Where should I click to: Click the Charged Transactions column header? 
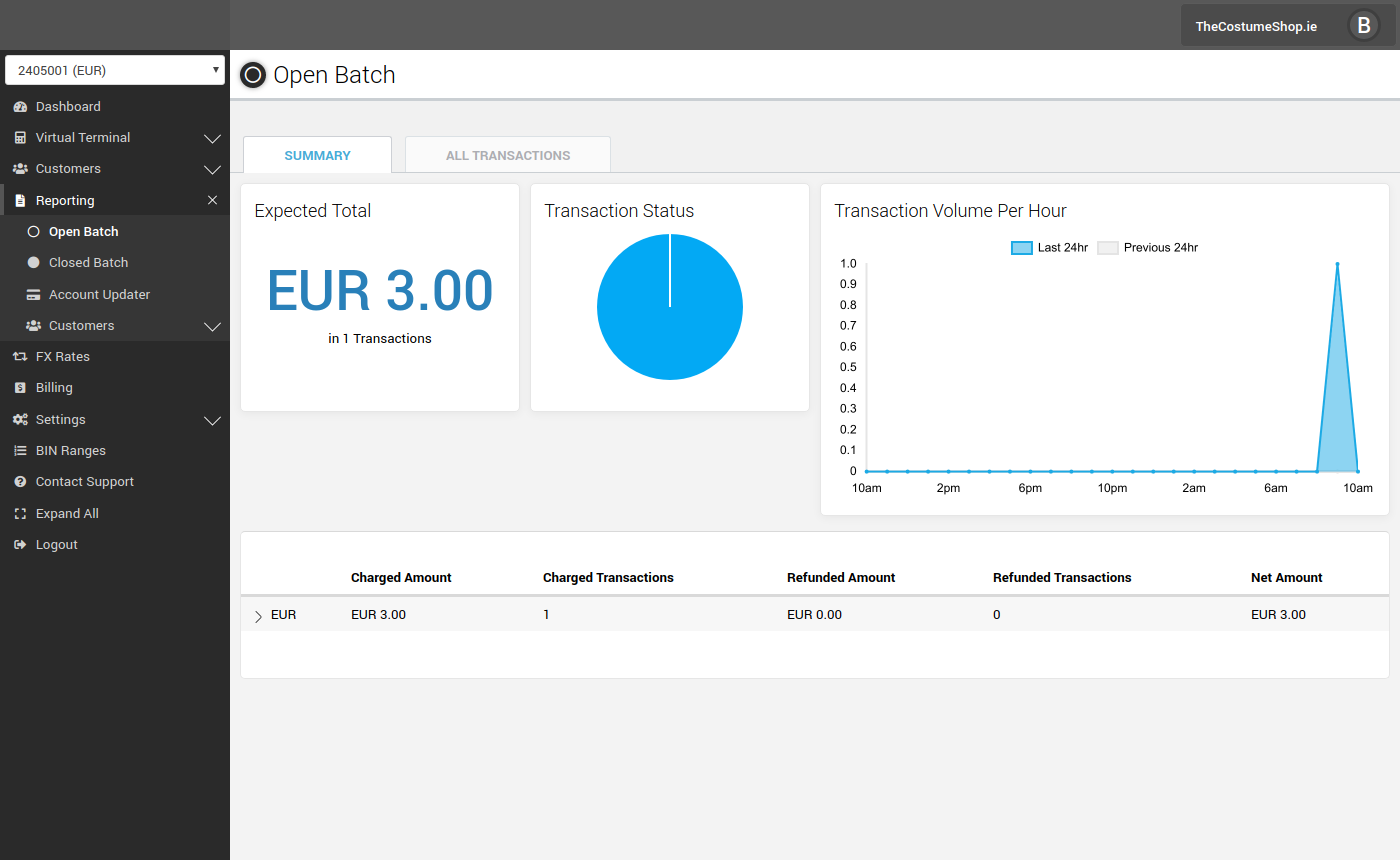coord(608,578)
